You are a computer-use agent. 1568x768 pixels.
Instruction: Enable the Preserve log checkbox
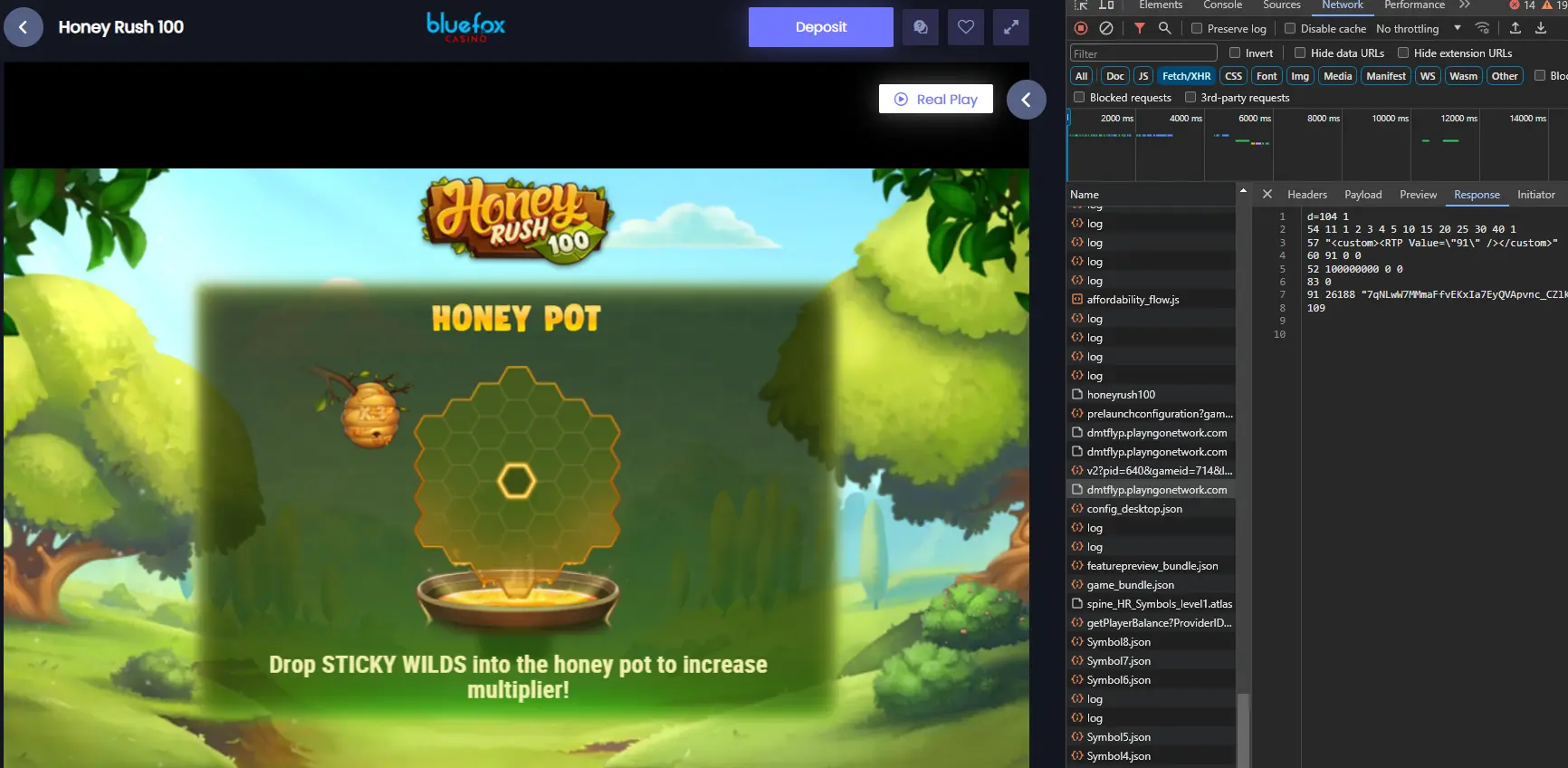click(1197, 28)
